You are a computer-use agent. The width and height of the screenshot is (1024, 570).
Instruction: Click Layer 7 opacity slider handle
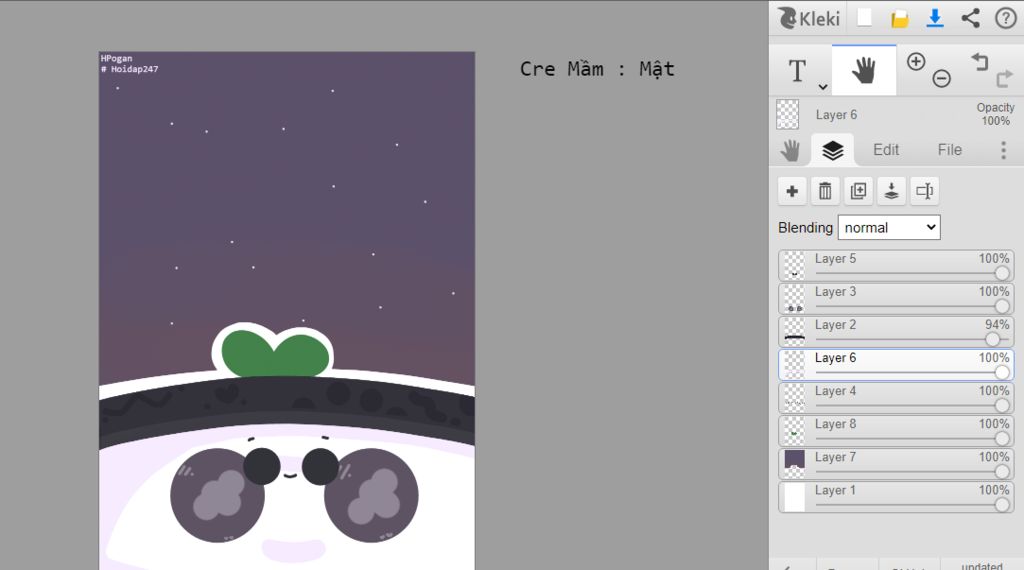pos(1002,471)
